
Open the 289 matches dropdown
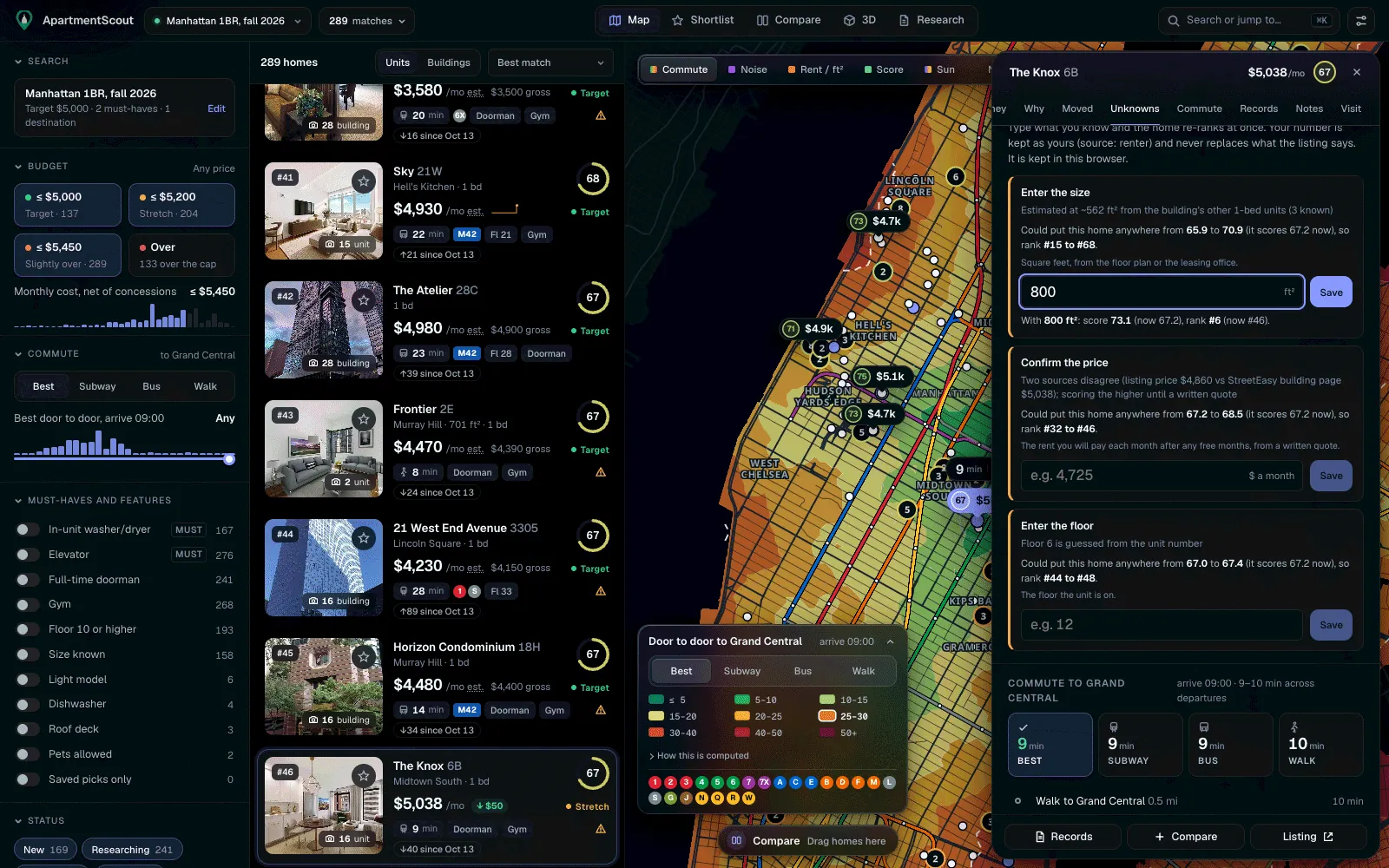click(366, 21)
